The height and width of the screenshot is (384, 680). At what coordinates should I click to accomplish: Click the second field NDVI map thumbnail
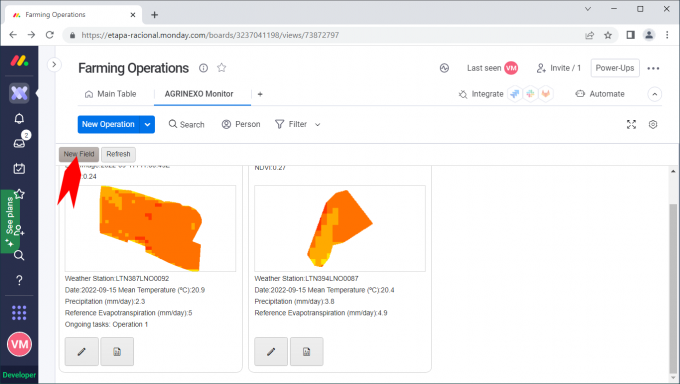[x=340, y=229]
